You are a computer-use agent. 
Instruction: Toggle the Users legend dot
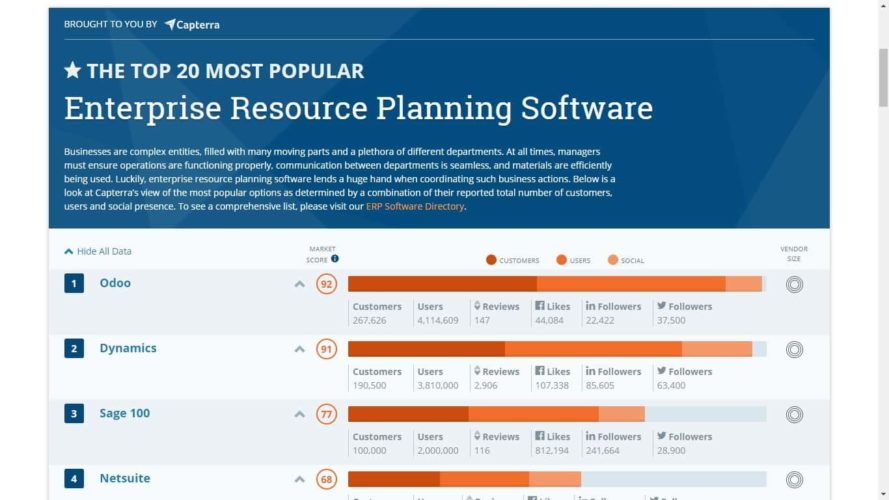(x=561, y=260)
